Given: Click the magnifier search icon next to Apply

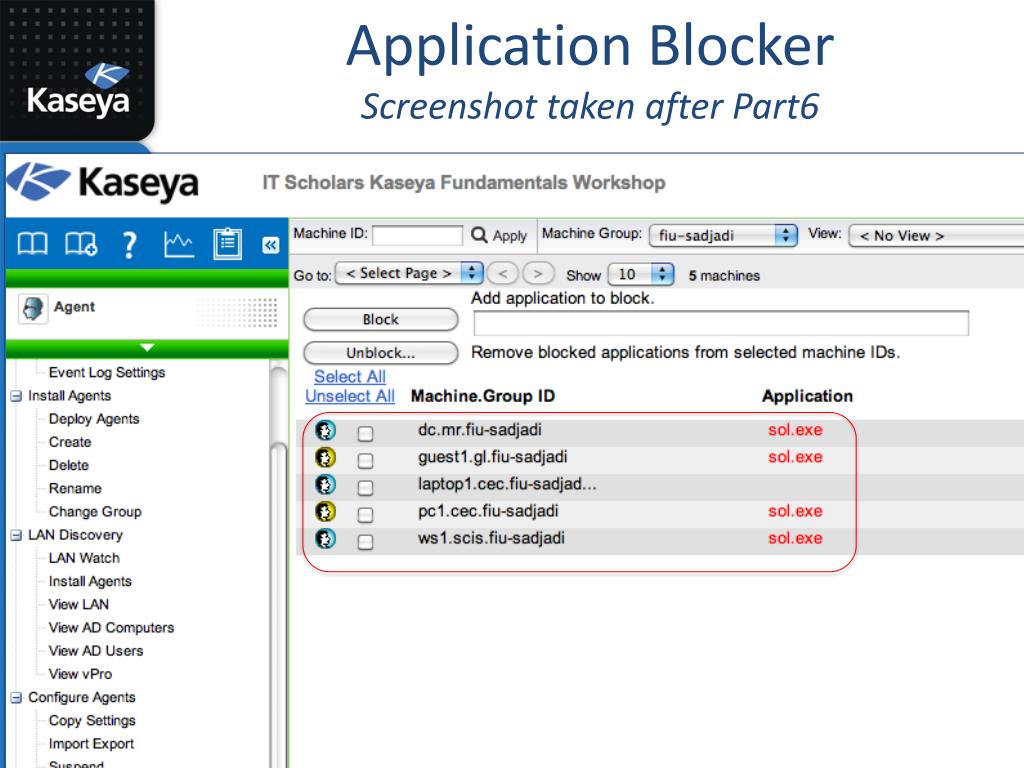Looking at the screenshot, I should [x=479, y=234].
